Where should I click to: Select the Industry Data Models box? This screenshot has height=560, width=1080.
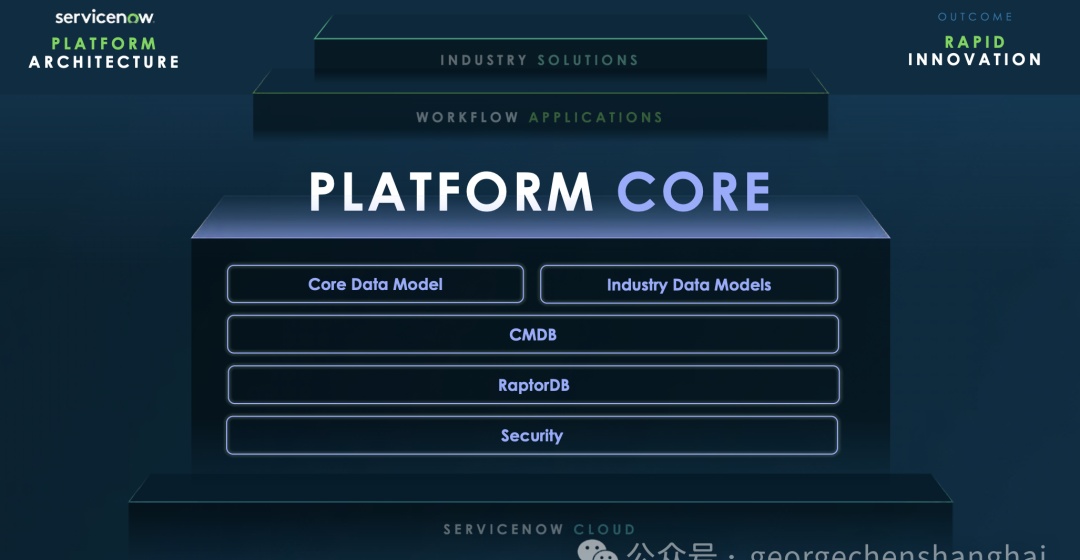tap(689, 284)
